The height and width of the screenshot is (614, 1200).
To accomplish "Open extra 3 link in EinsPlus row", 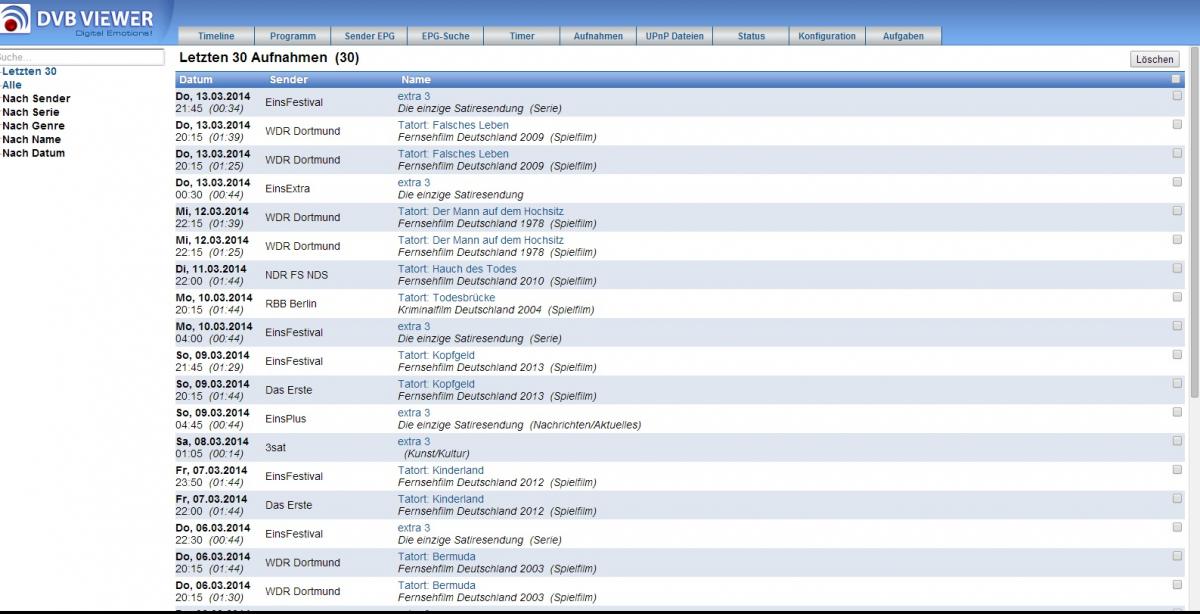I will [x=414, y=413].
